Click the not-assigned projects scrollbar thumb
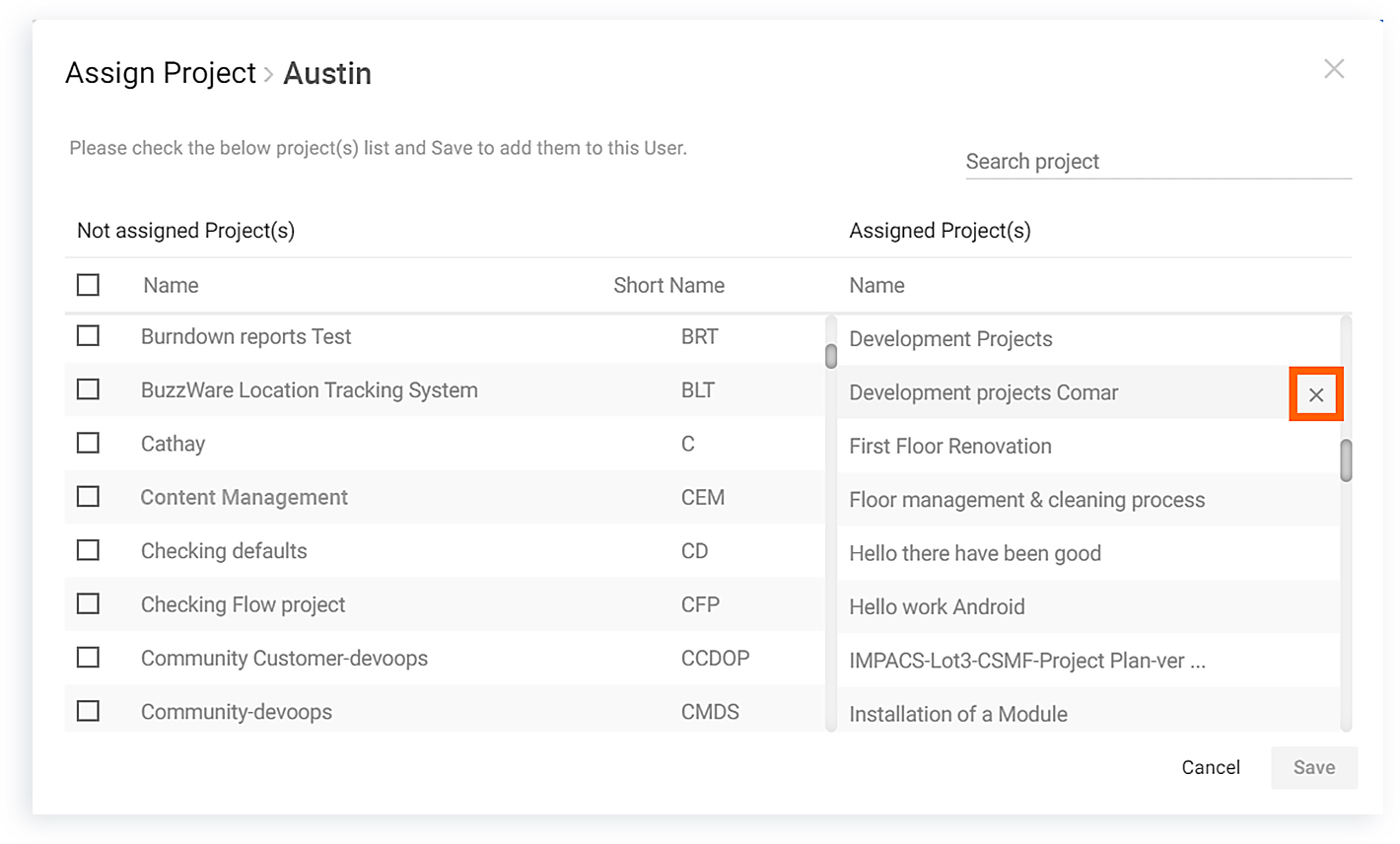This screenshot has width=1400, height=844. (831, 355)
